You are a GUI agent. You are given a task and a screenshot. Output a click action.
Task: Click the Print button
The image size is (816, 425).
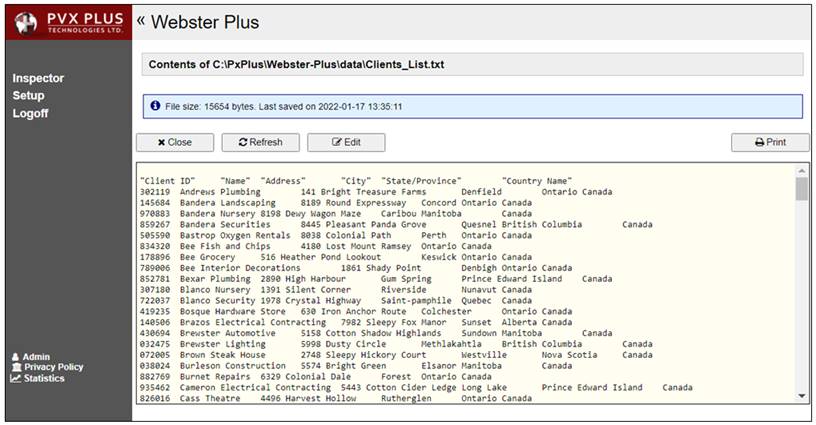point(770,143)
